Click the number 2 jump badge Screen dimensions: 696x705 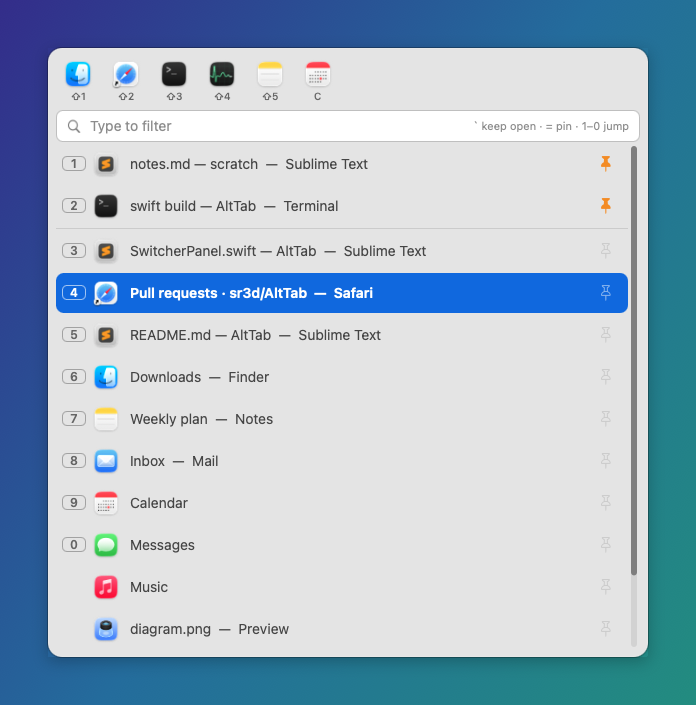tap(74, 205)
